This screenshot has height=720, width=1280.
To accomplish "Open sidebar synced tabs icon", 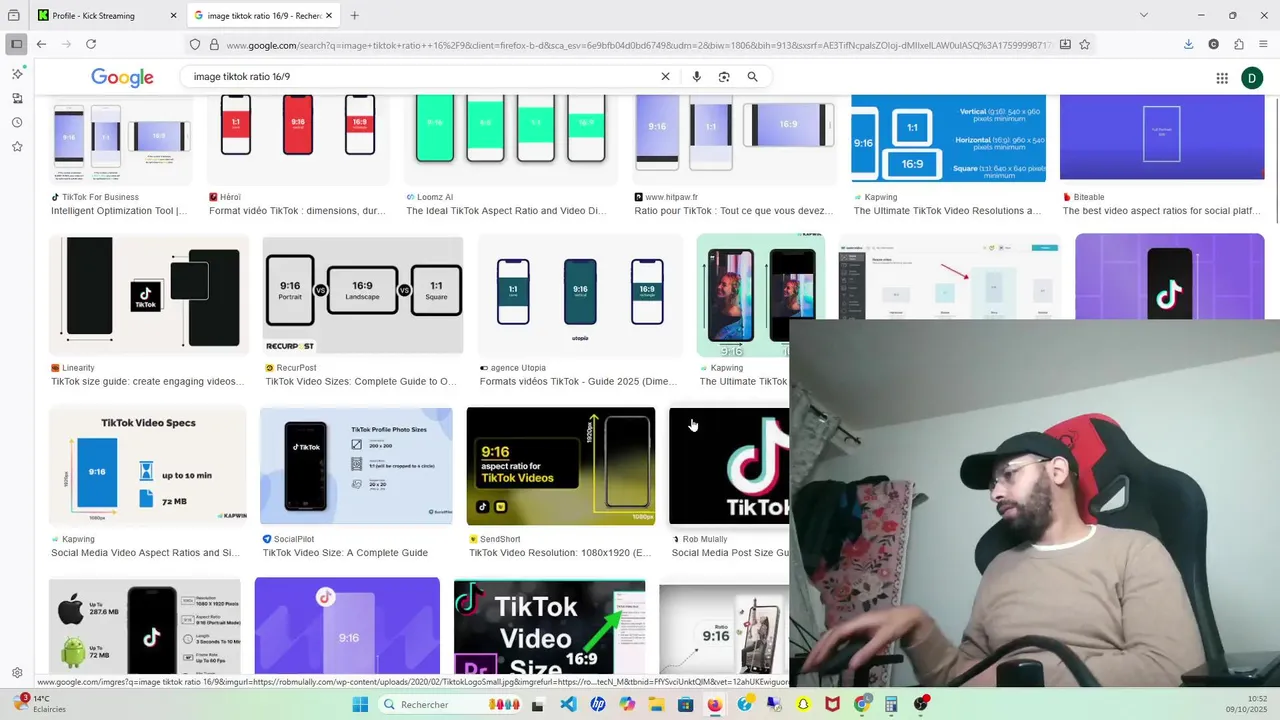I will [17, 98].
